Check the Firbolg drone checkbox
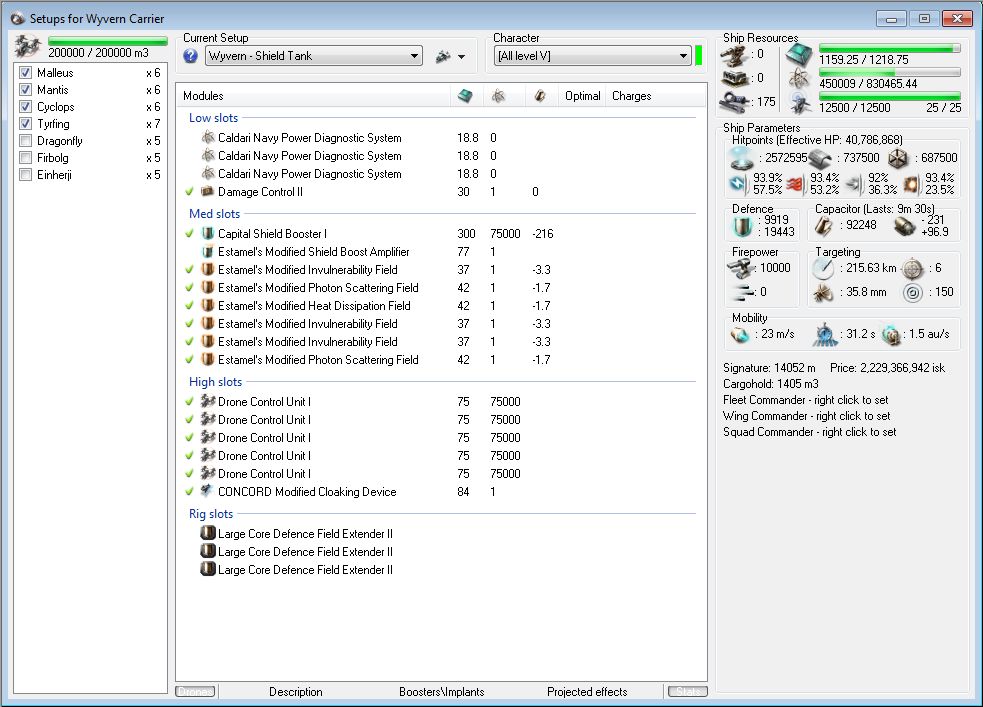Screen dimensions: 983x707 pyautogui.click(x=26, y=157)
